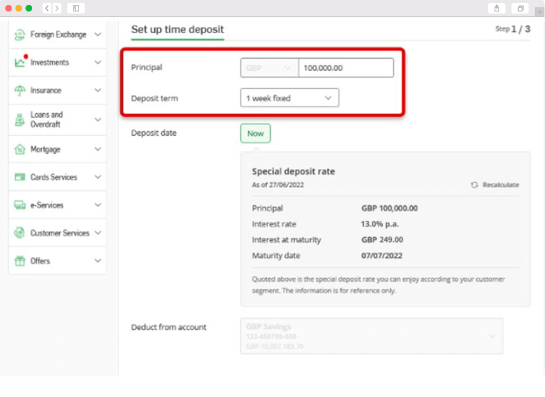Open the Offers menu item
The height and width of the screenshot is (397, 545).
pyautogui.click(x=58, y=261)
